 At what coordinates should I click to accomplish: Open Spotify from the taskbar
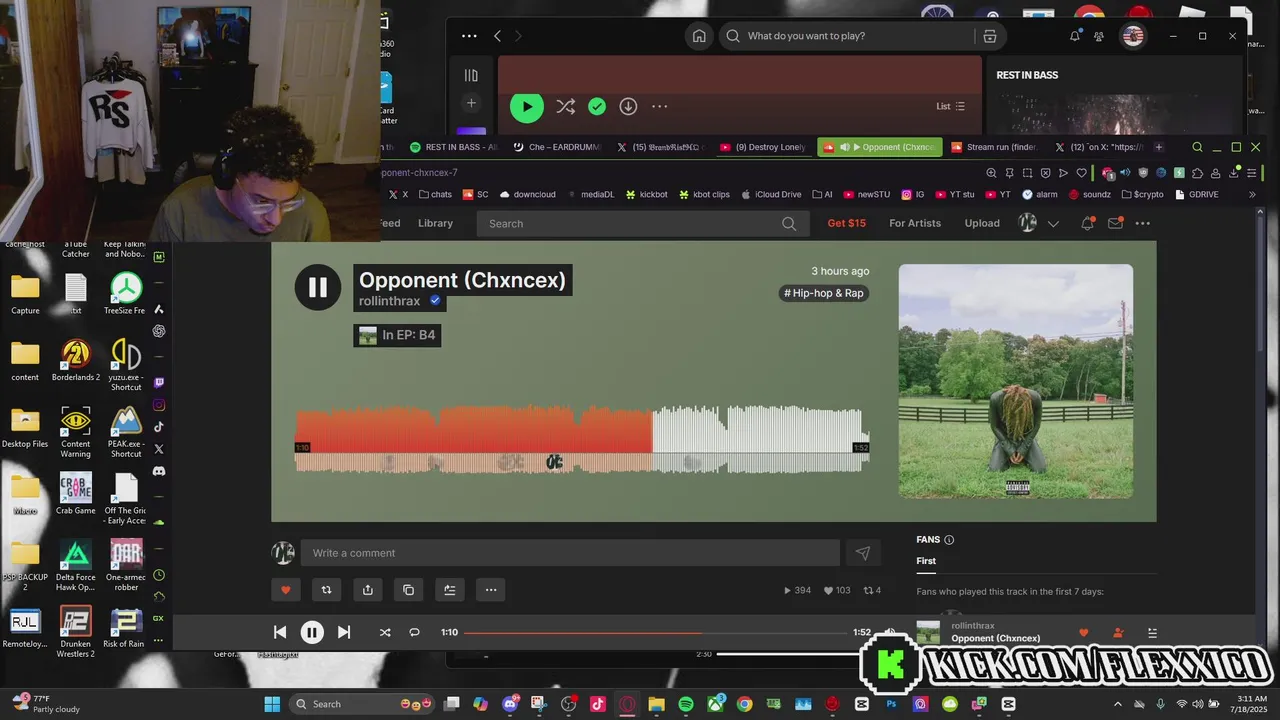[686, 704]
